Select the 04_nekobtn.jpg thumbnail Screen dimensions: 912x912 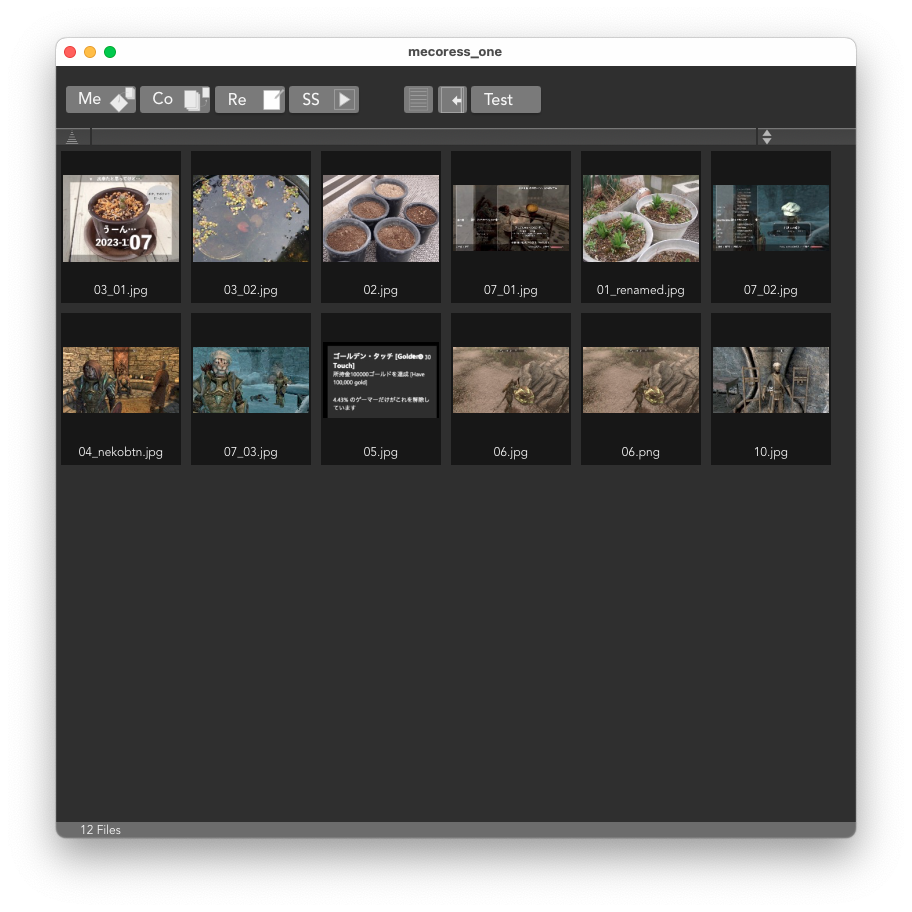121,380
